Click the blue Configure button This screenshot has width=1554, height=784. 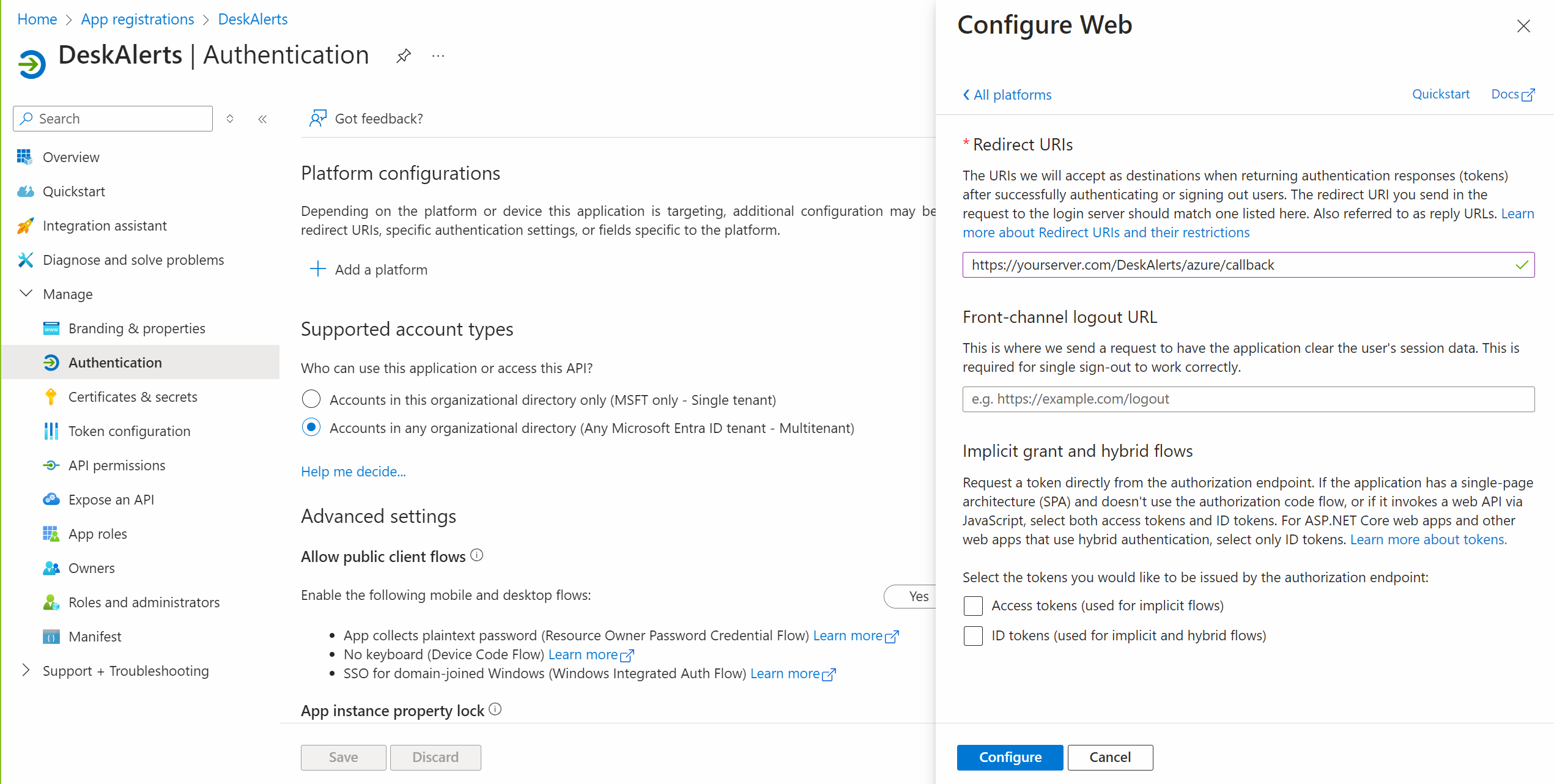coord(1009,757)
